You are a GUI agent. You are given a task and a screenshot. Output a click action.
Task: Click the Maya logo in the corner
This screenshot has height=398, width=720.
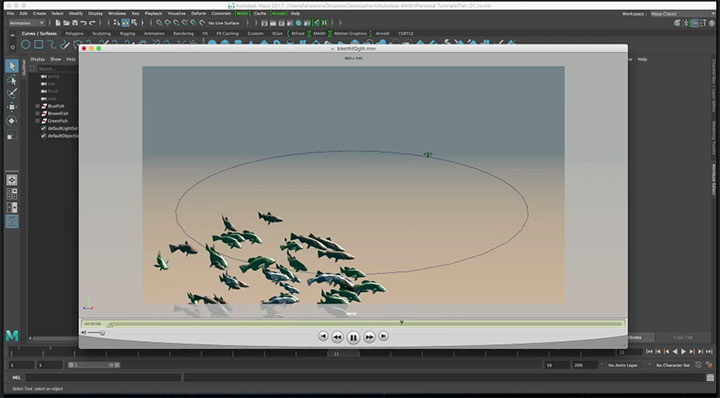(12, 336)
